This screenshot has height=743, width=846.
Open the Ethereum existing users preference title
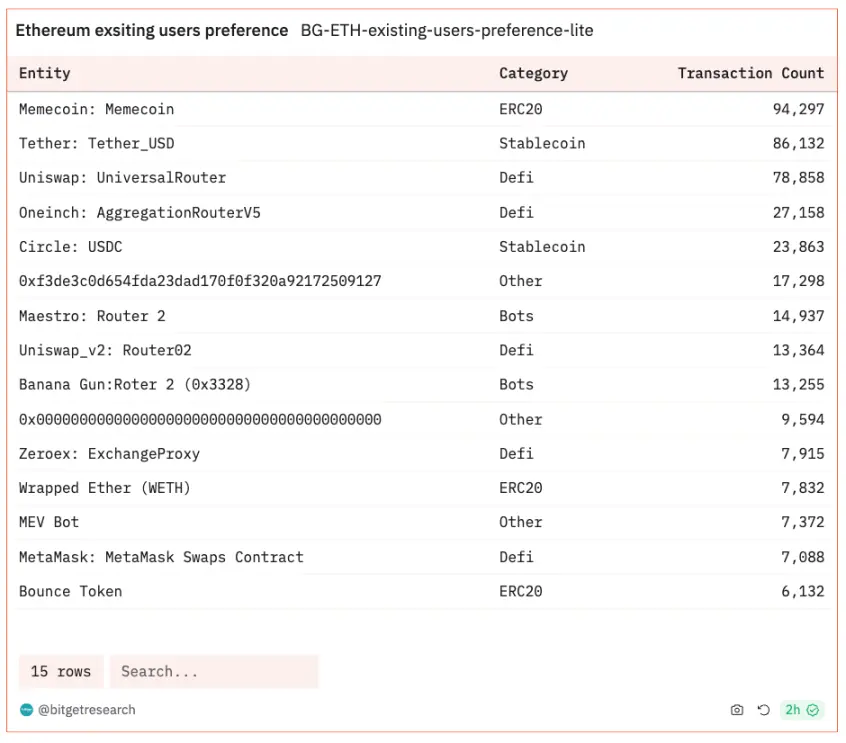pos(151,31)
